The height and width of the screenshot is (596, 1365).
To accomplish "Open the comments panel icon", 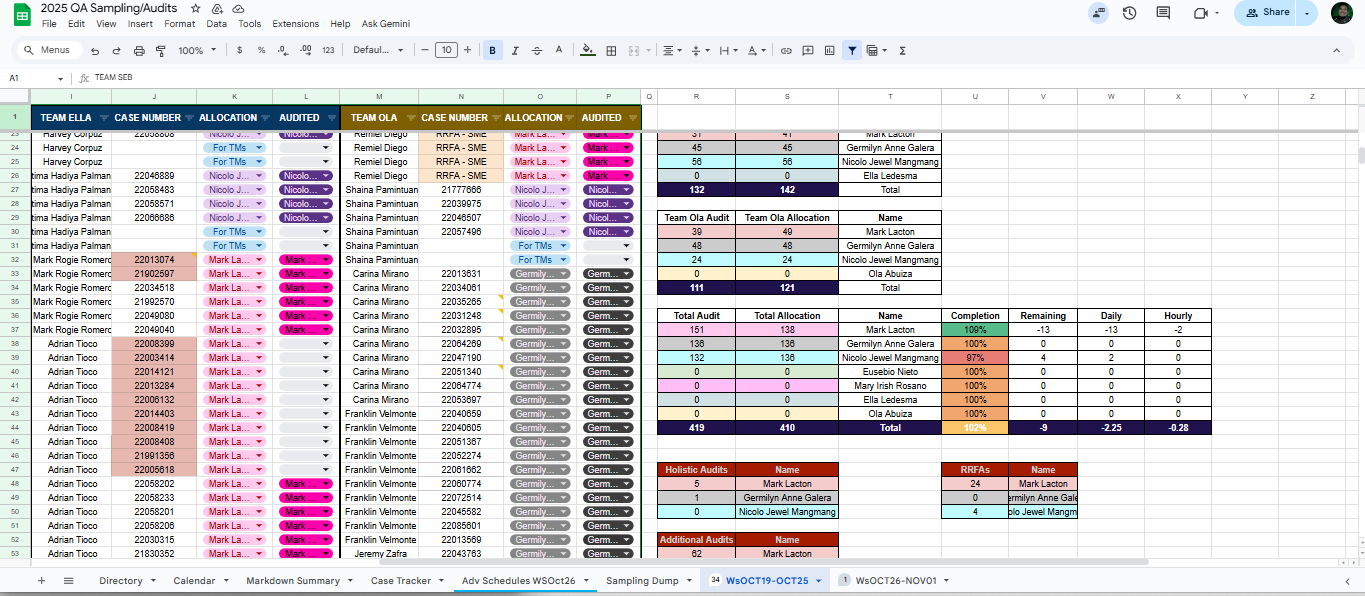I will 1163,12.
